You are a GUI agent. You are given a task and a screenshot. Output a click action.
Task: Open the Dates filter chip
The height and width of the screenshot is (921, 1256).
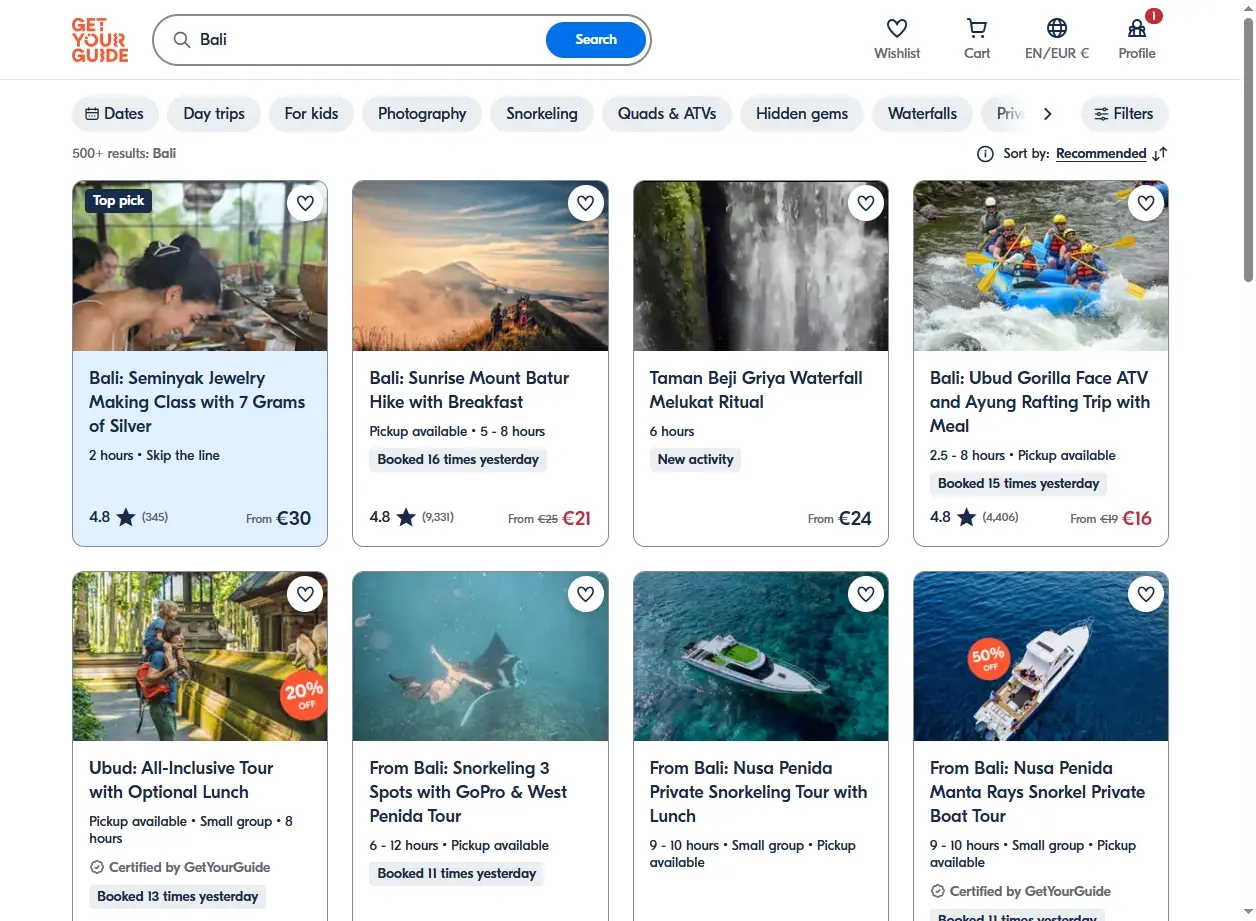pos(115,114)
